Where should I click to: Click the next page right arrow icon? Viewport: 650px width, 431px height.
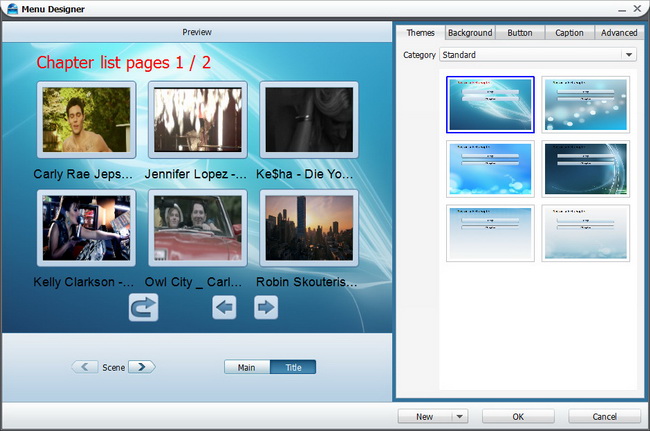(x=266, y=308)
